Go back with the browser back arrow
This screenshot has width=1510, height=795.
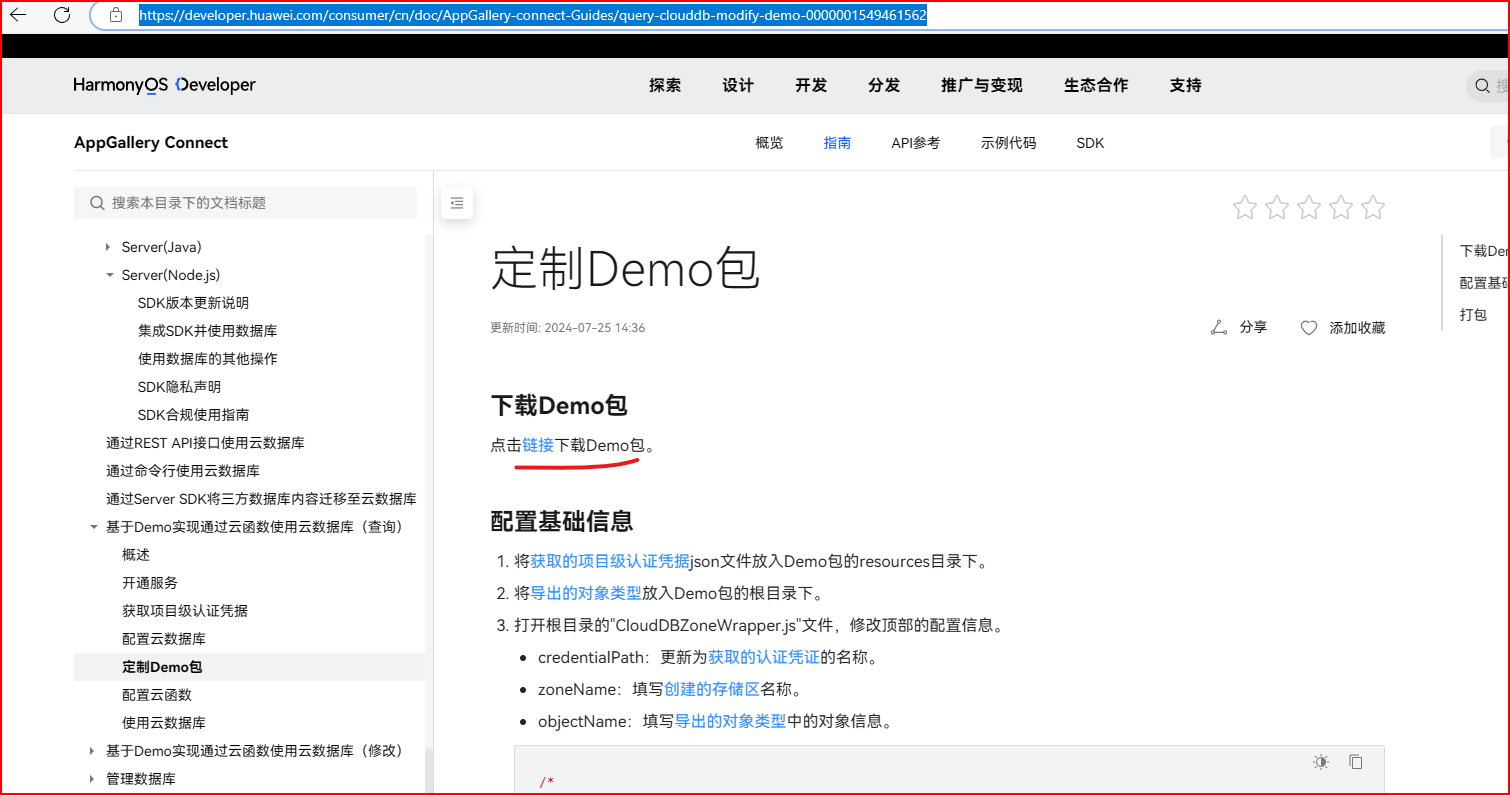(18, 15)
